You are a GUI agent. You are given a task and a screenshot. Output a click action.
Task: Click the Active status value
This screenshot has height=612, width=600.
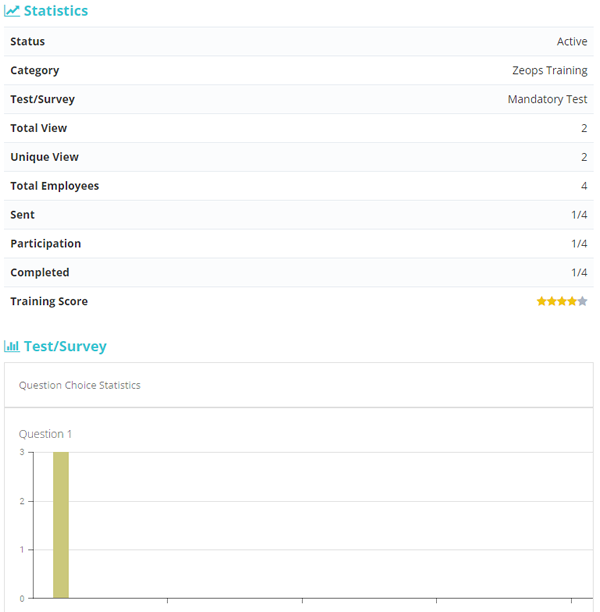572,42
